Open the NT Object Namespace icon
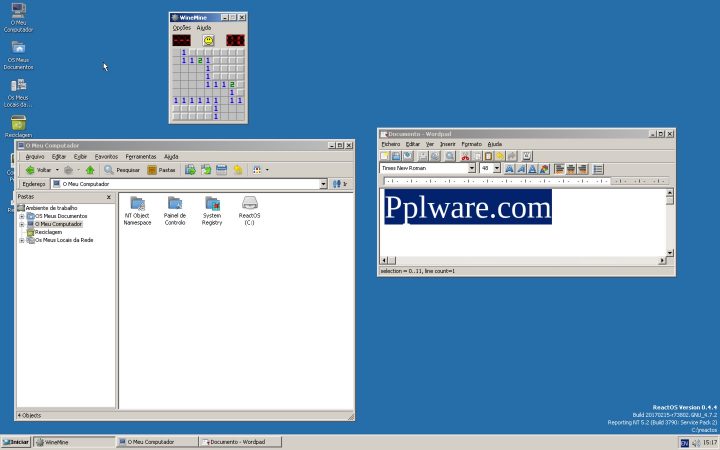The height and width of the screenshot is (450, 720). point(138,205)
